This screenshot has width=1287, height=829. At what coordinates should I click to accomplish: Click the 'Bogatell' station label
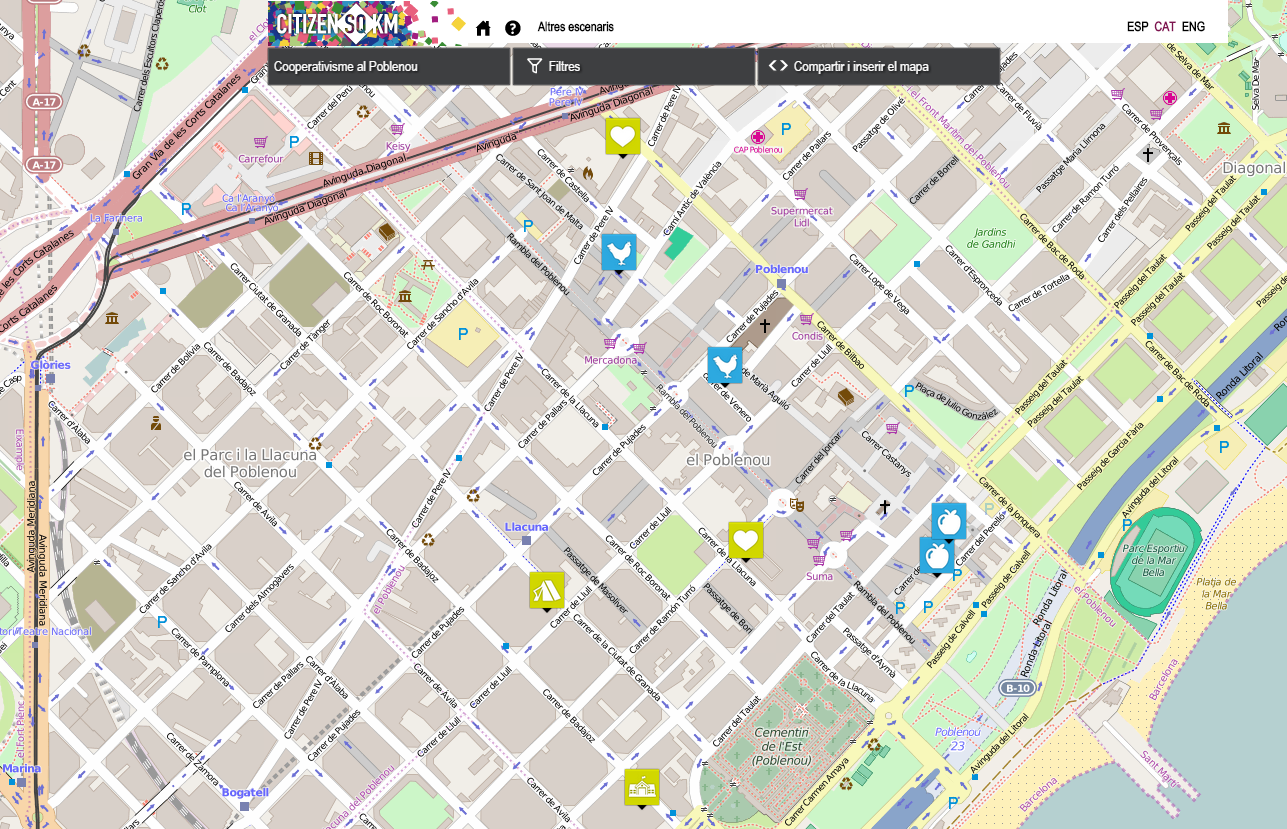click(x=245, y=792)
